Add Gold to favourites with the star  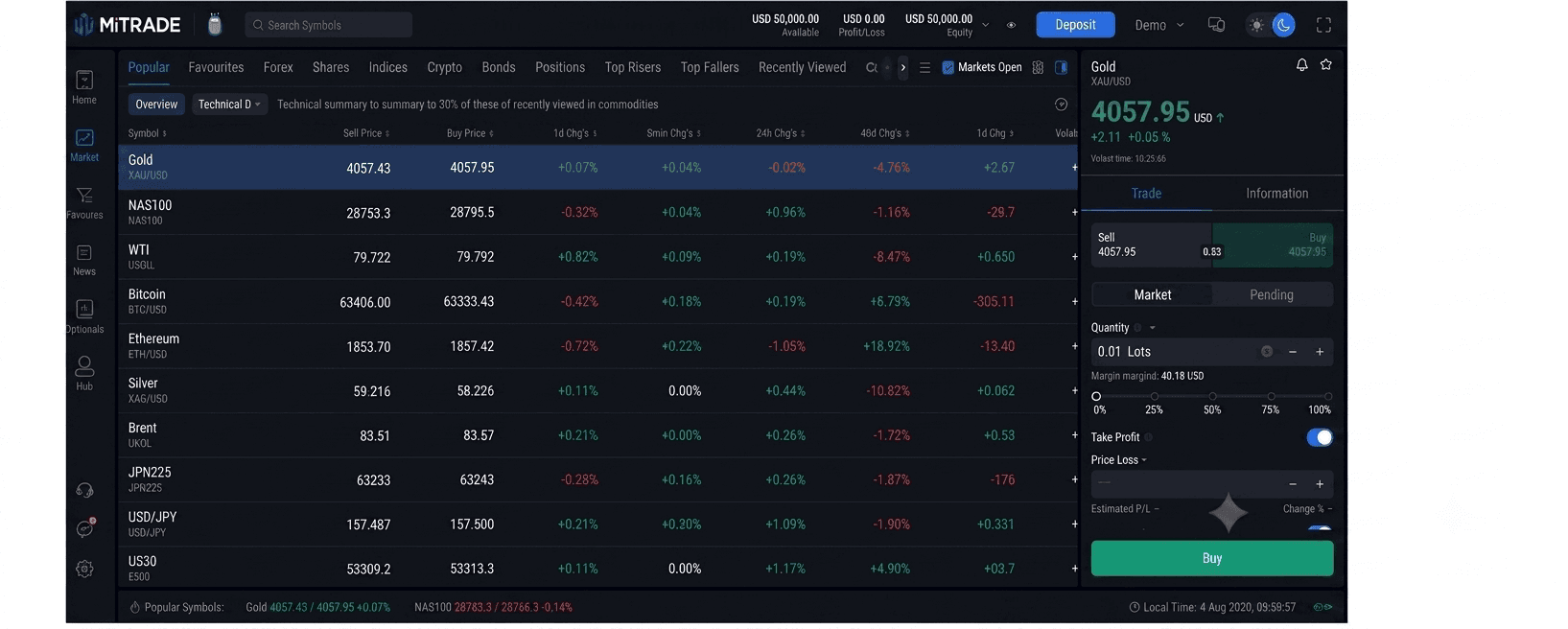pos(1325,65)
